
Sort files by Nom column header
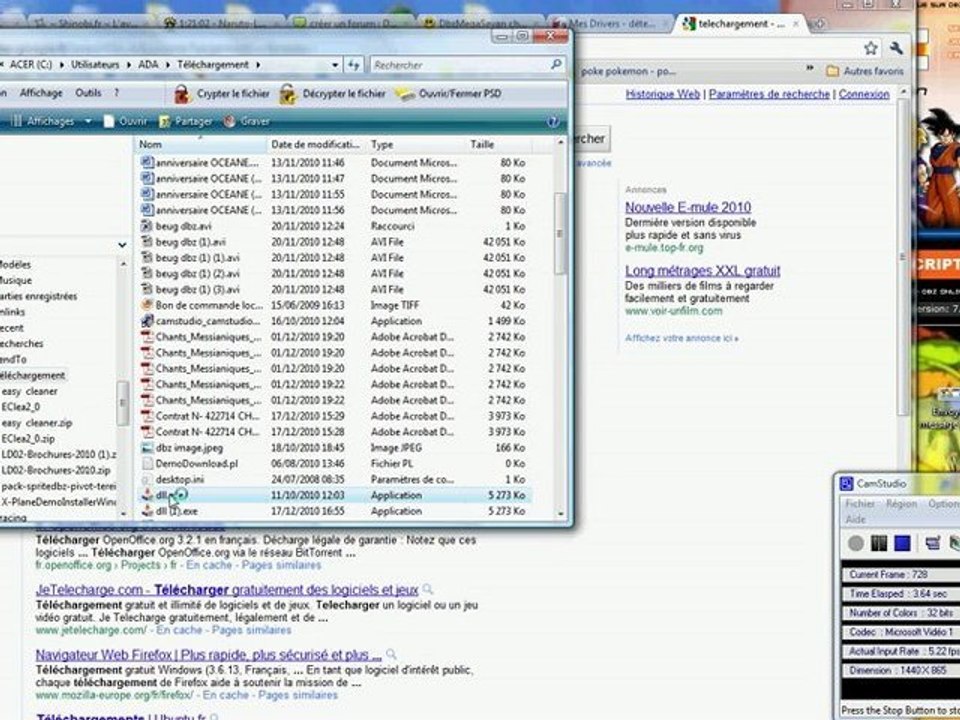click(200, 144)
